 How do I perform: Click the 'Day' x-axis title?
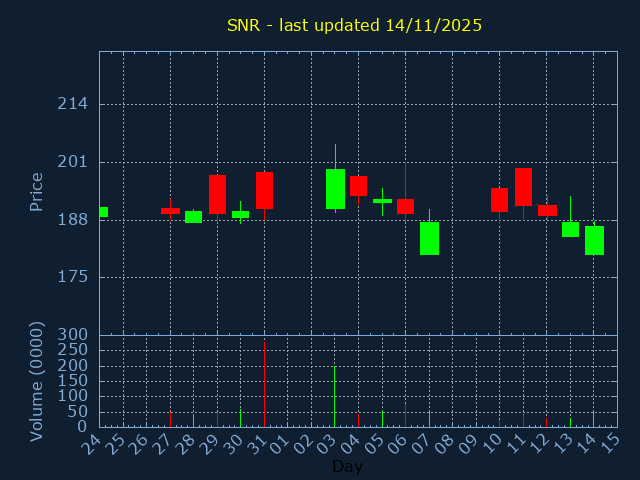(347, 466)
